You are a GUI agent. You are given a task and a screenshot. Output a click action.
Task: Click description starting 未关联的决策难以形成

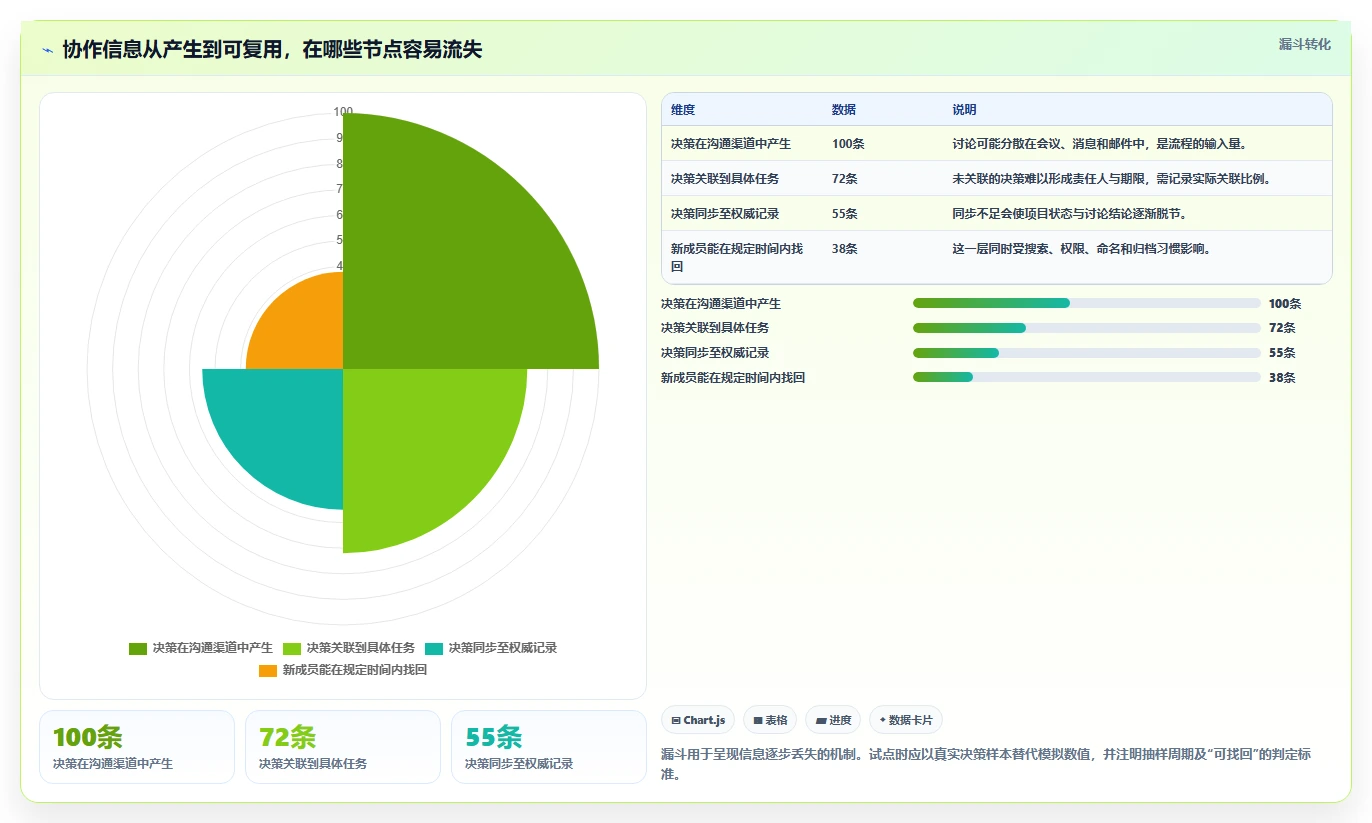coord(1111,179)
